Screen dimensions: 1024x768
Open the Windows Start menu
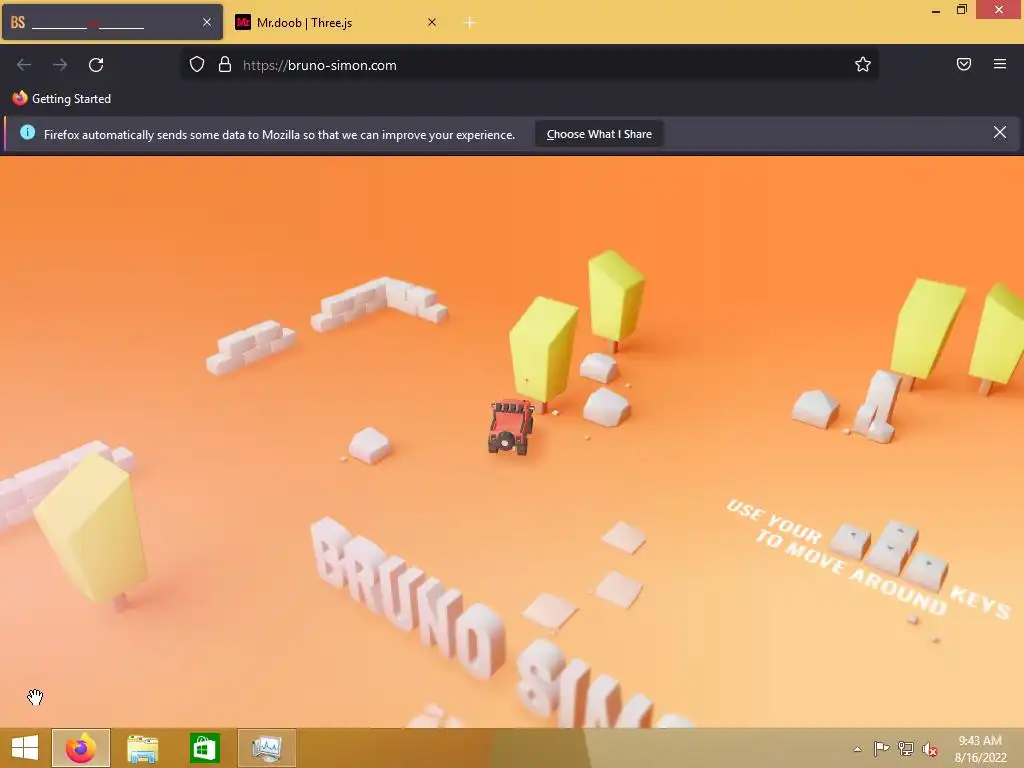25,748
